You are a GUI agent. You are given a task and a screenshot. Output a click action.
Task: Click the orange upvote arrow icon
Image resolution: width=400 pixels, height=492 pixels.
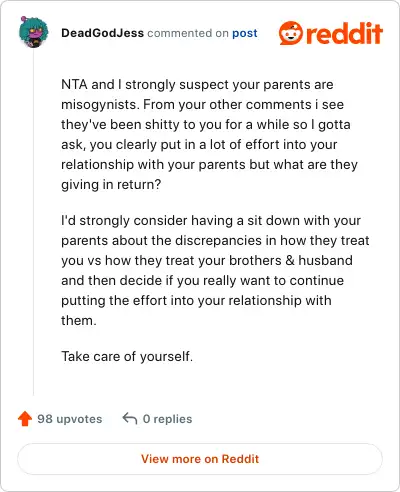pyautogui.click(x=25, y=419)
